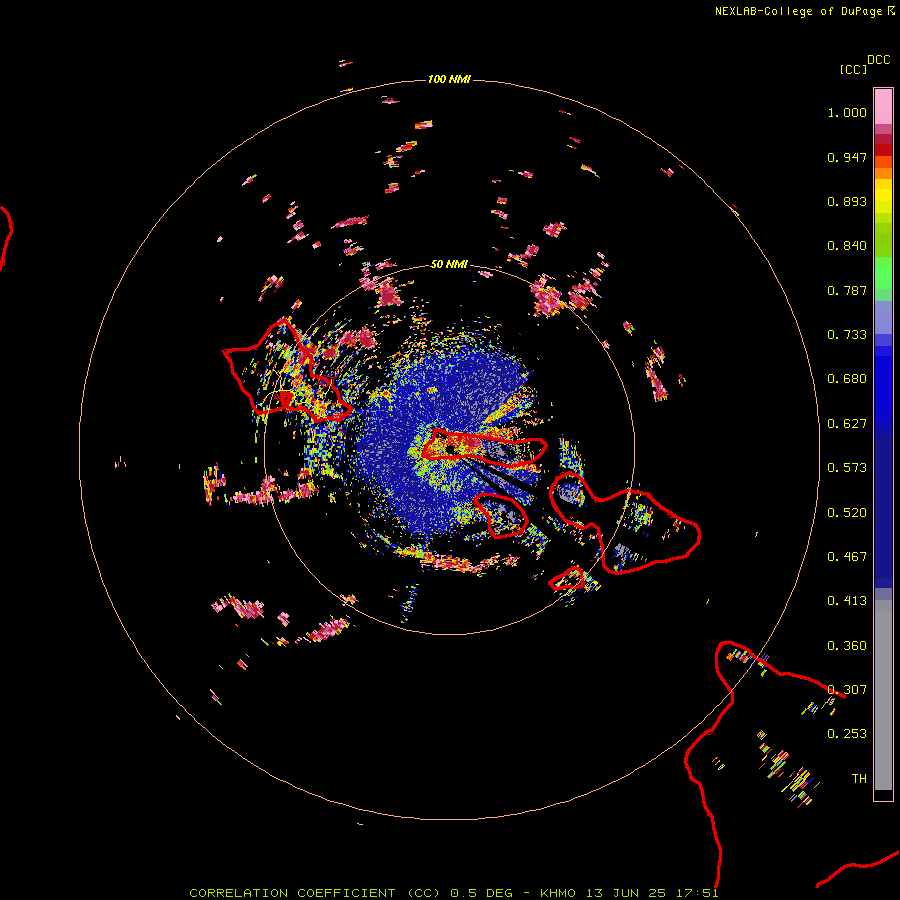Click the 1.000 value on the color scale
The height and width of the screenshot is (900, 900).
tap(847, 112)
